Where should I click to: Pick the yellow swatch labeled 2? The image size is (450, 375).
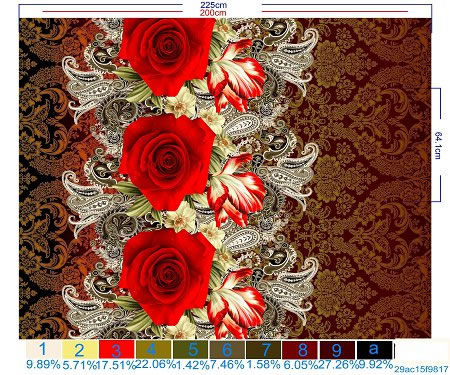click(80, 349)
